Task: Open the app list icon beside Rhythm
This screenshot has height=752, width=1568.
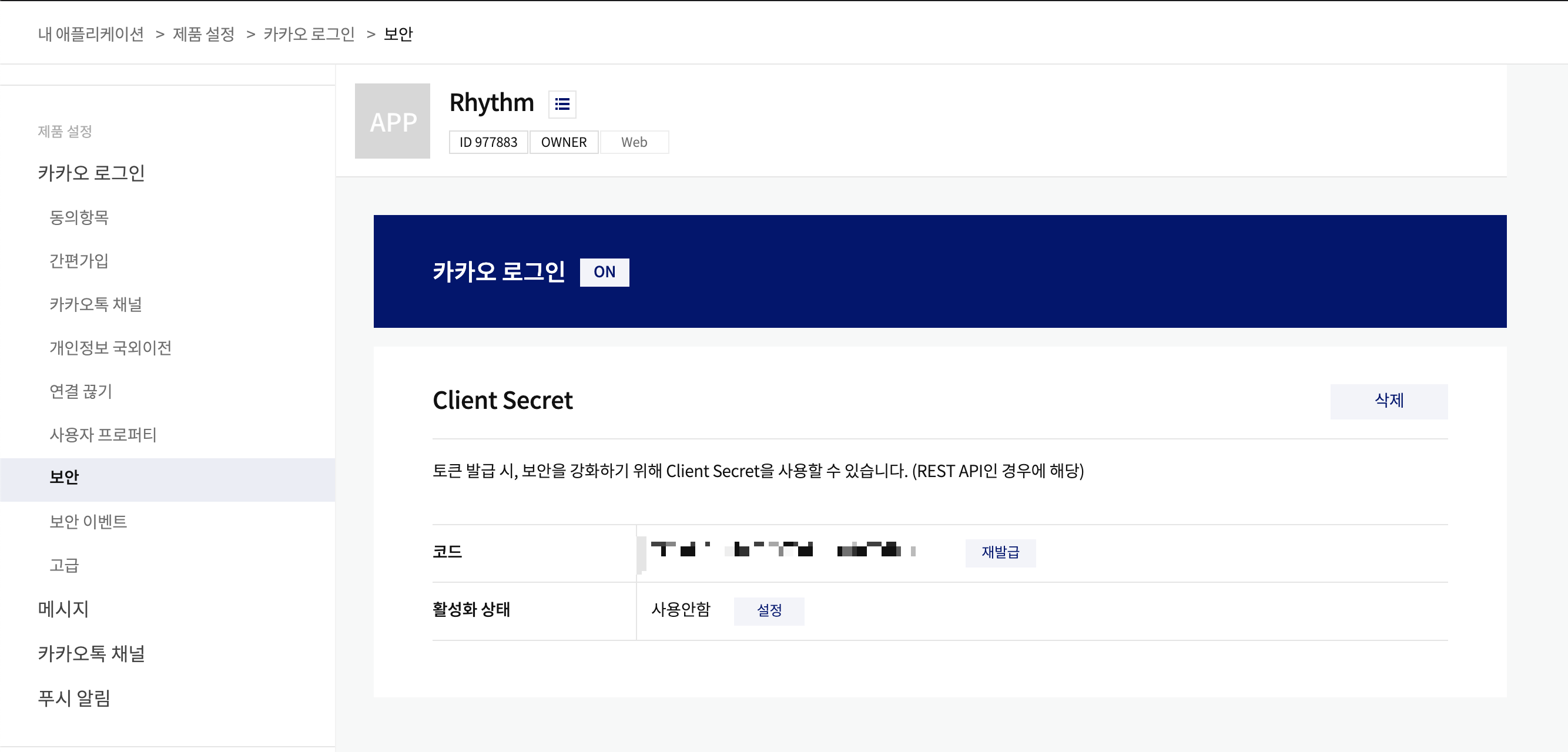Action: [x=562, y=104]
